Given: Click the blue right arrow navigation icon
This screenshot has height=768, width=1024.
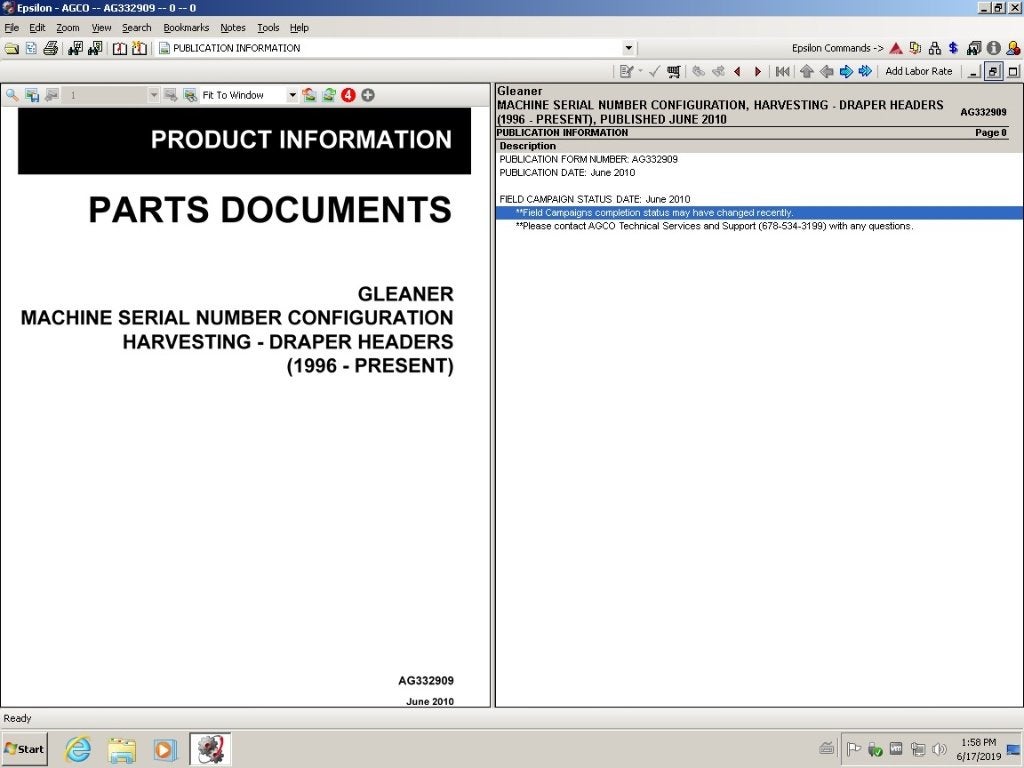Looking at the screenshot, I should tap(846, 71).
